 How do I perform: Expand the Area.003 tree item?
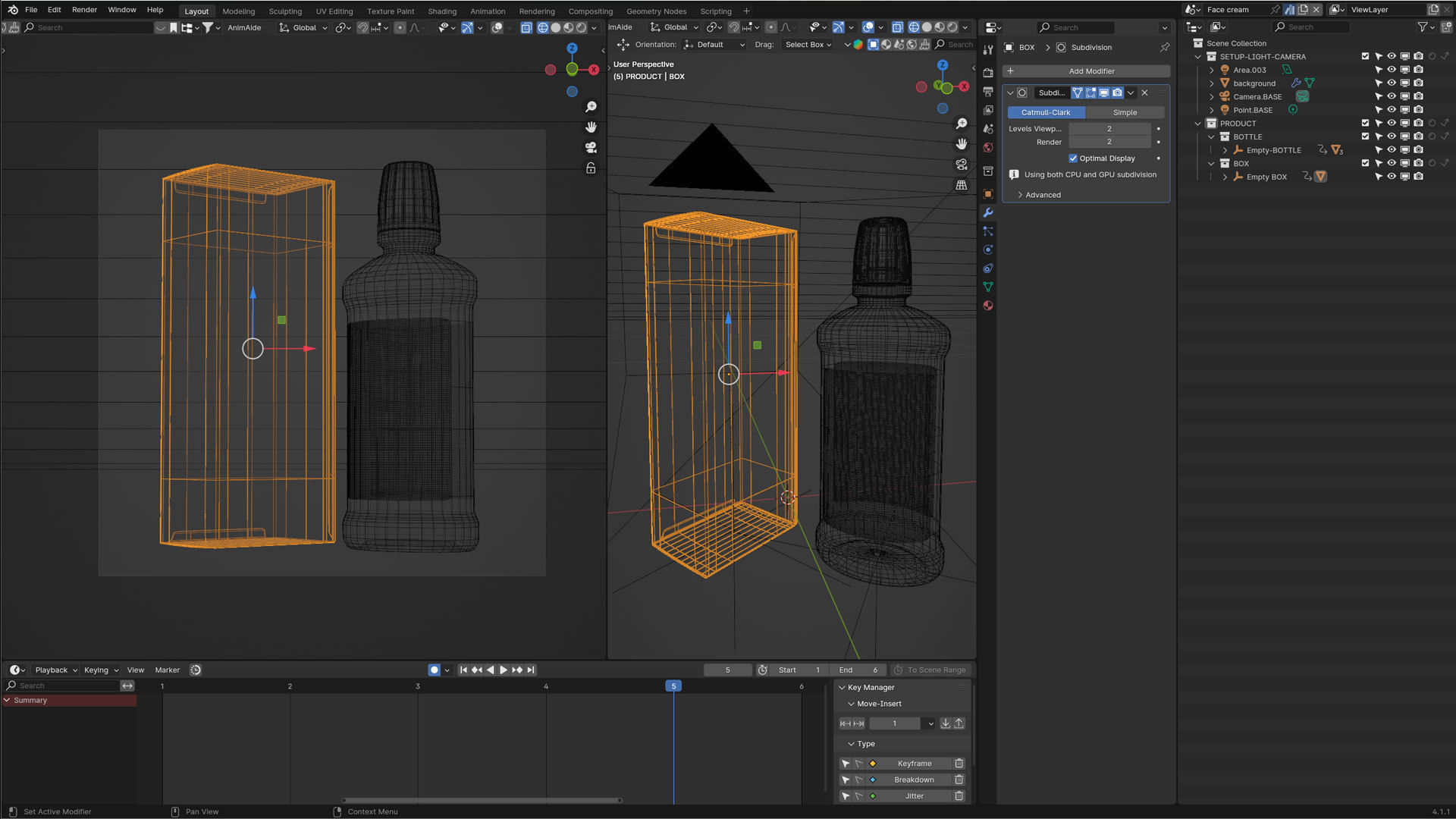(1211, 70)
